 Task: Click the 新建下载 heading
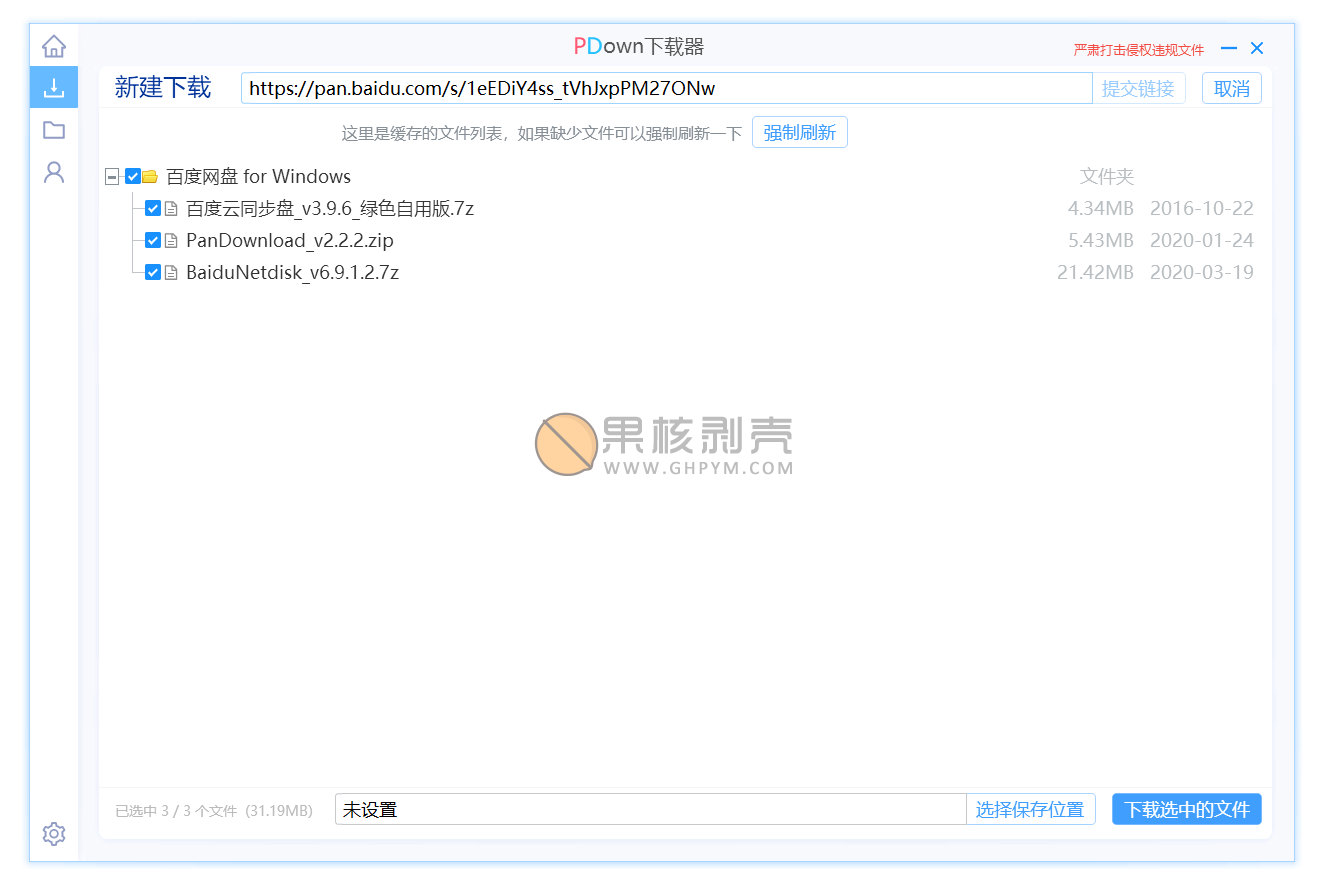[x=163, y=88]
